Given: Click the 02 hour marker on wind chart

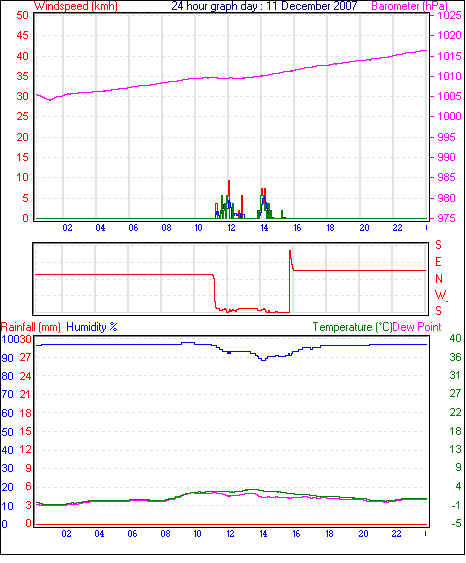Looking at the screenshot, I should point(67,228).
